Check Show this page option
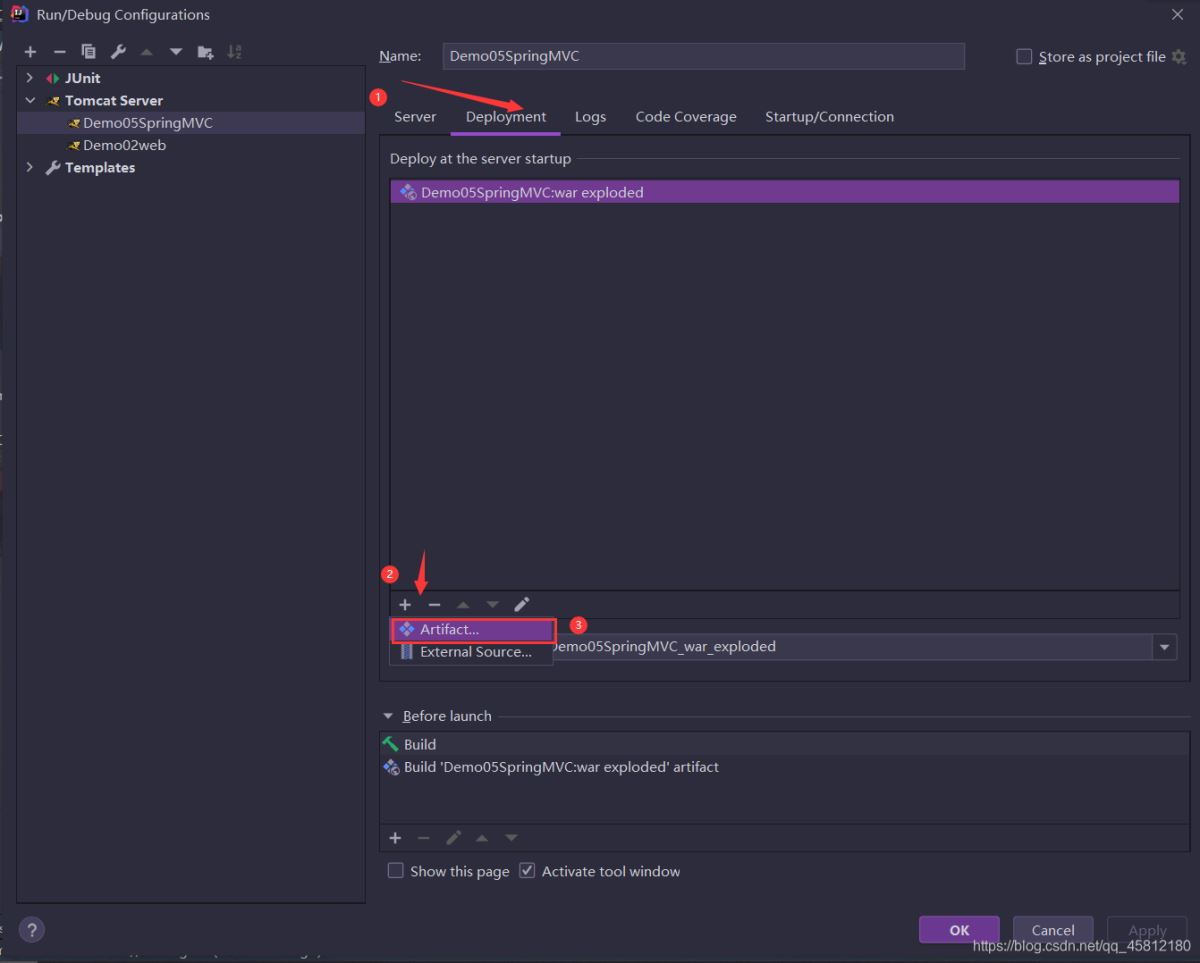Viewport: 1200px width, 963px height. pyautogui.click(x=396, y=870)
